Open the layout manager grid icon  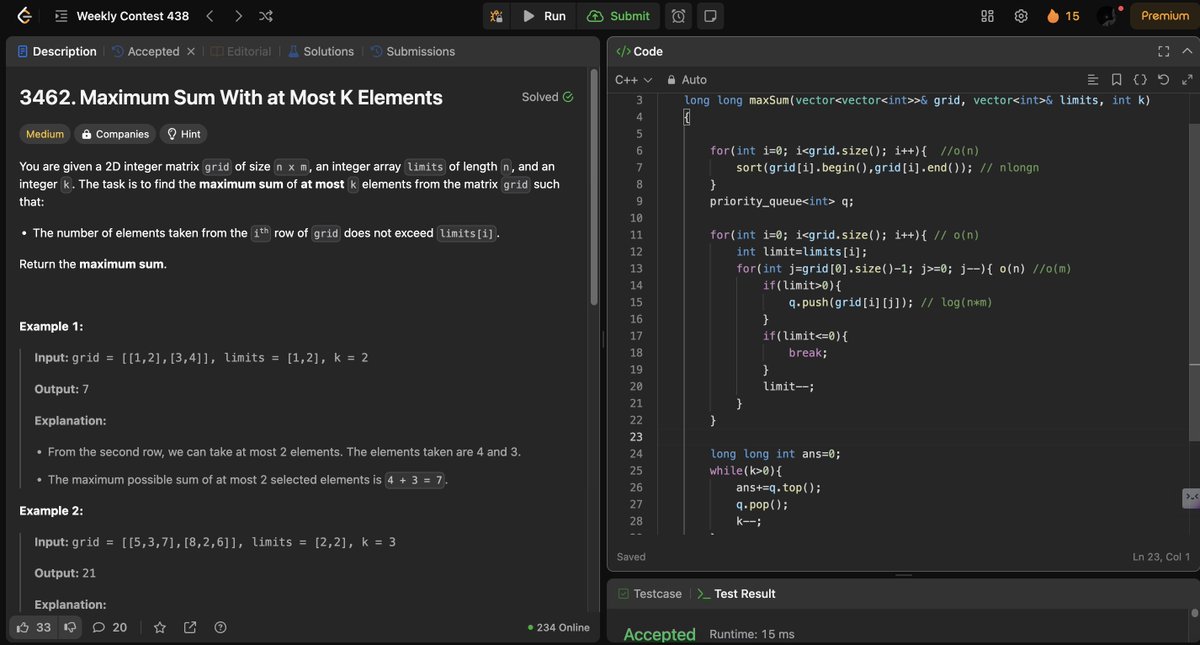coord(987,16)
